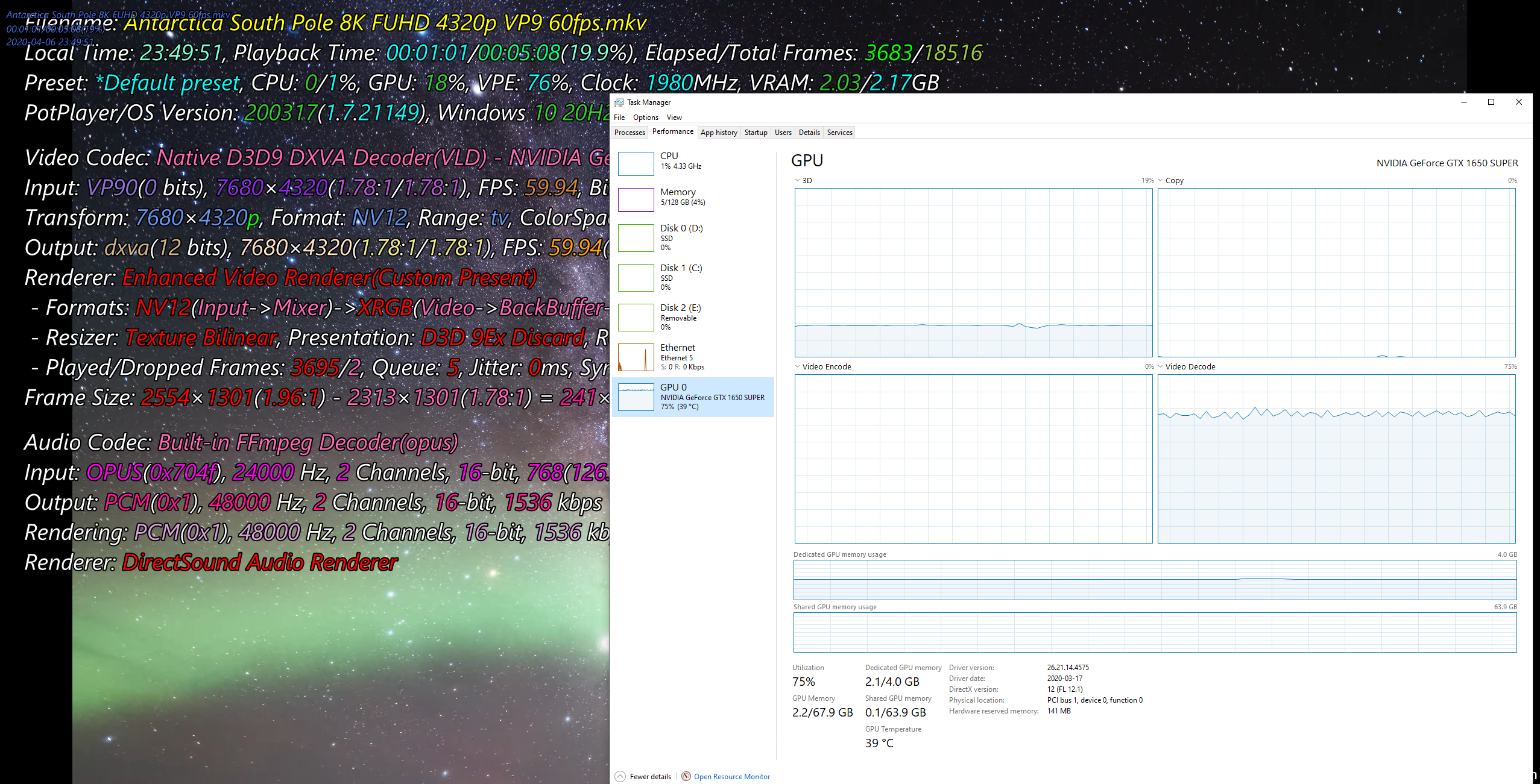The width and height of the screenshot is (1540, 784).
Task: Minimize the Task Manager window
Action: coord(1463,102)
